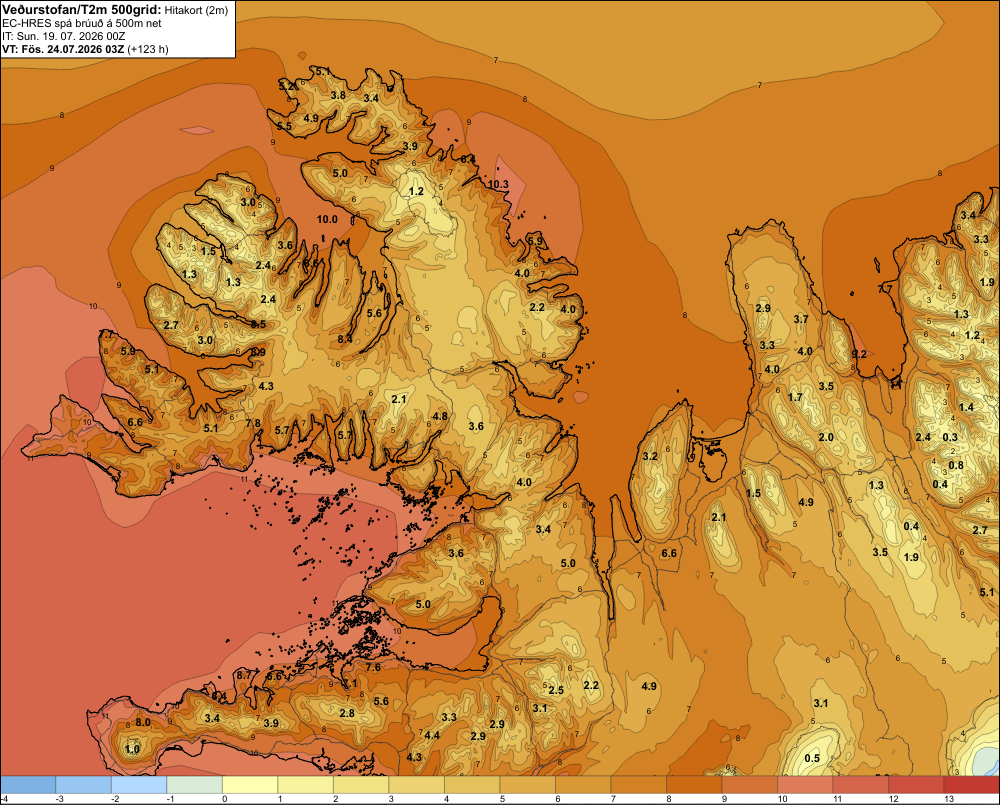Image resolution: width=1000 pixels, height=805 pixels.
Task: Select the 0.5 temperature label near the bottom
Action: (812, 758)
